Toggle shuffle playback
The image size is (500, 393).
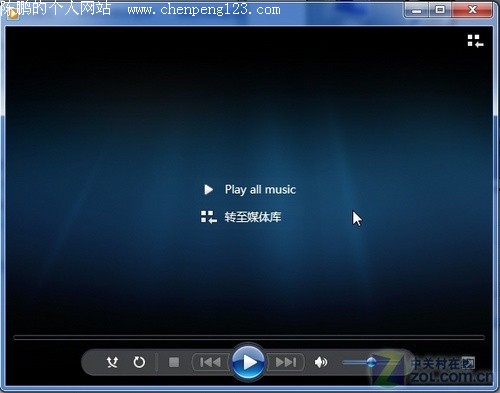click(x=112, y=362)
